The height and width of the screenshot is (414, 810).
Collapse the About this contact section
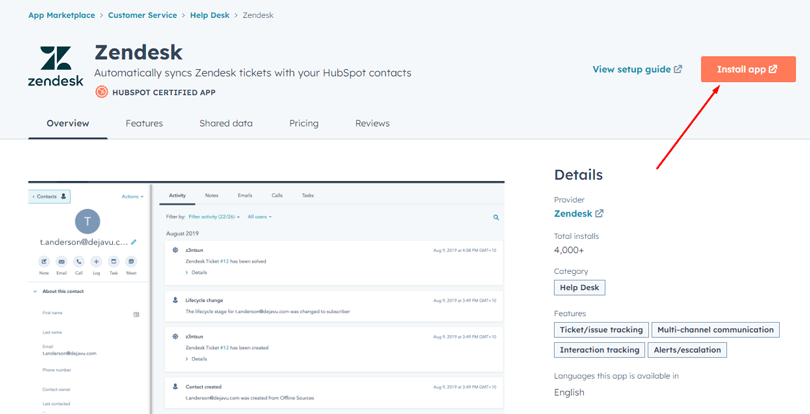pos(35,292)
